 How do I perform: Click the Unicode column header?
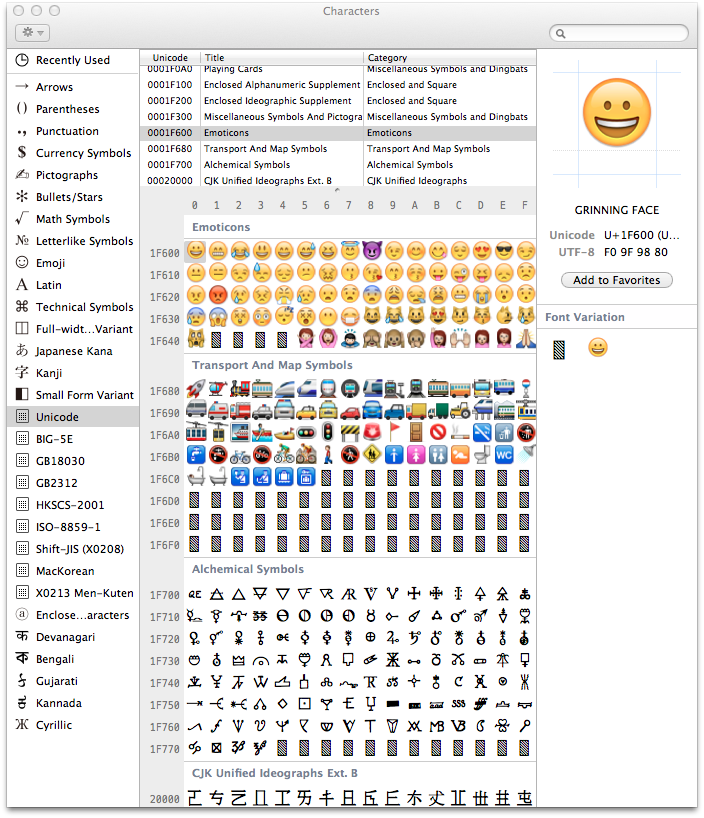coord(170,57)
